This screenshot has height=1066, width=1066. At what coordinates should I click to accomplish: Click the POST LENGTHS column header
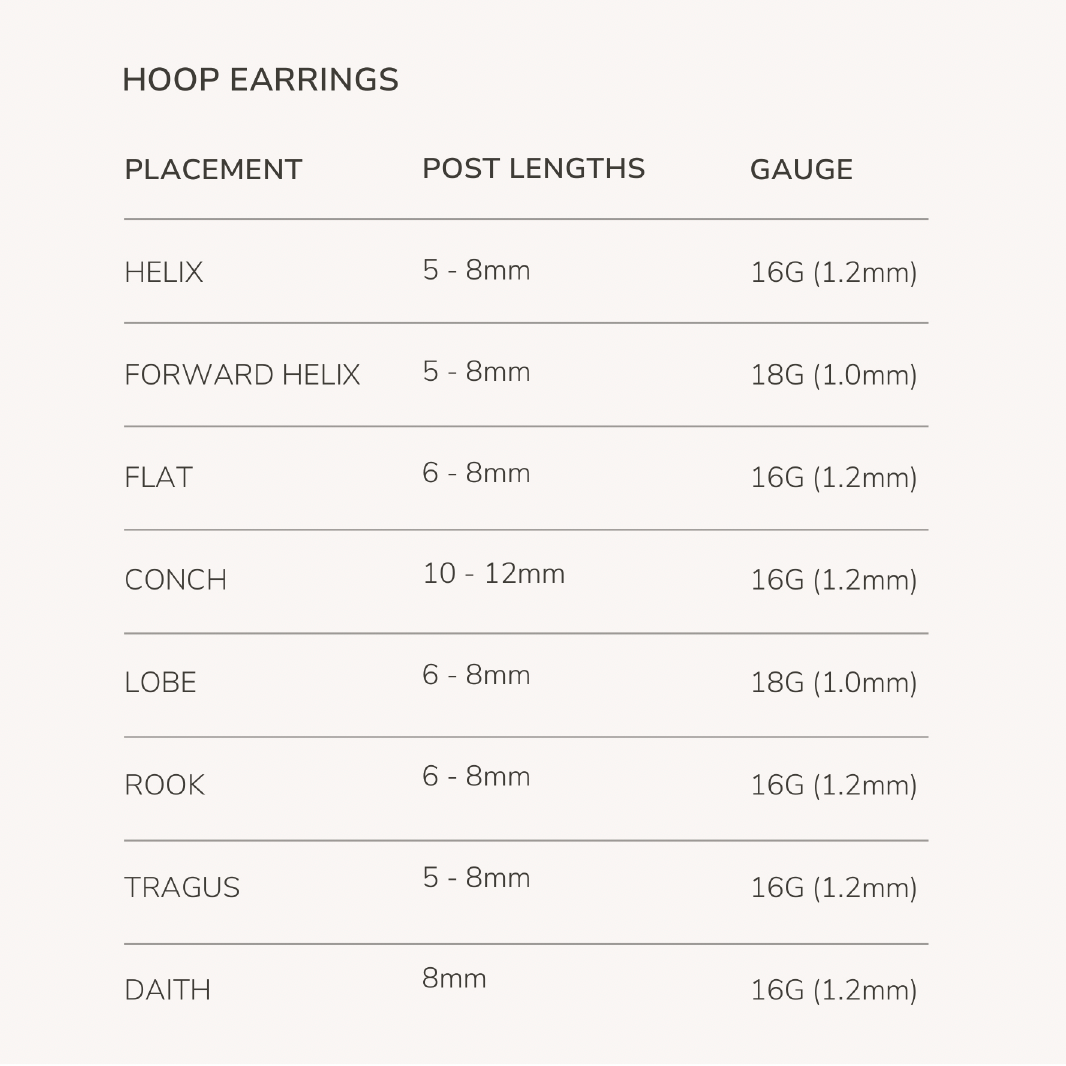tap(533, 169)
